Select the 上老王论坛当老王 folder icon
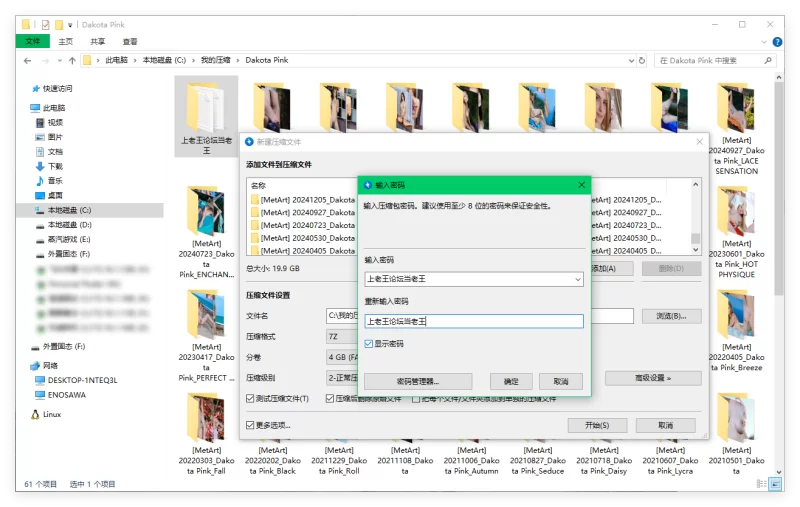The height and width of the screenshot is (507, 800). point(206,108)
